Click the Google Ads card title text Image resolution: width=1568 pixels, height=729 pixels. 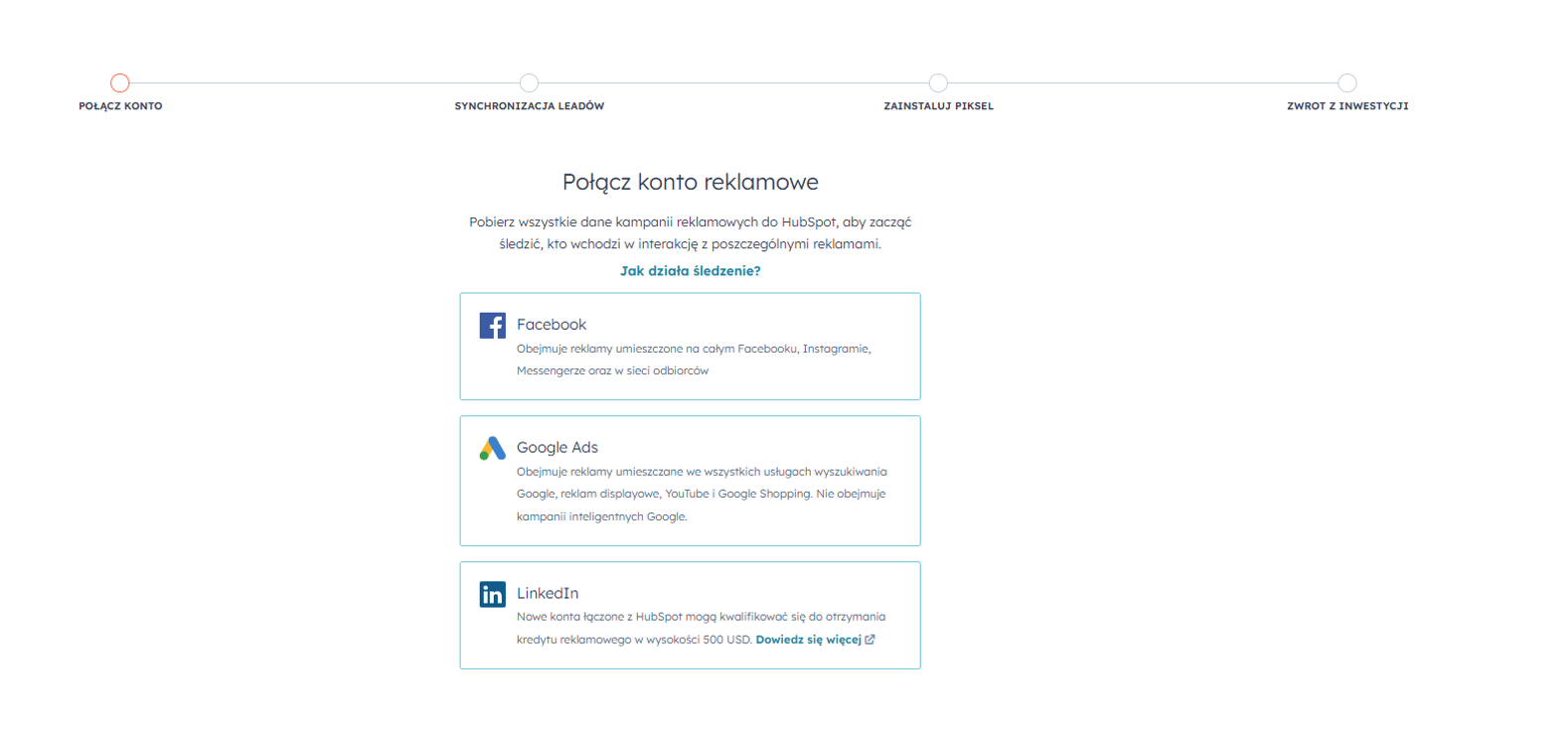(x=557, y=448)
